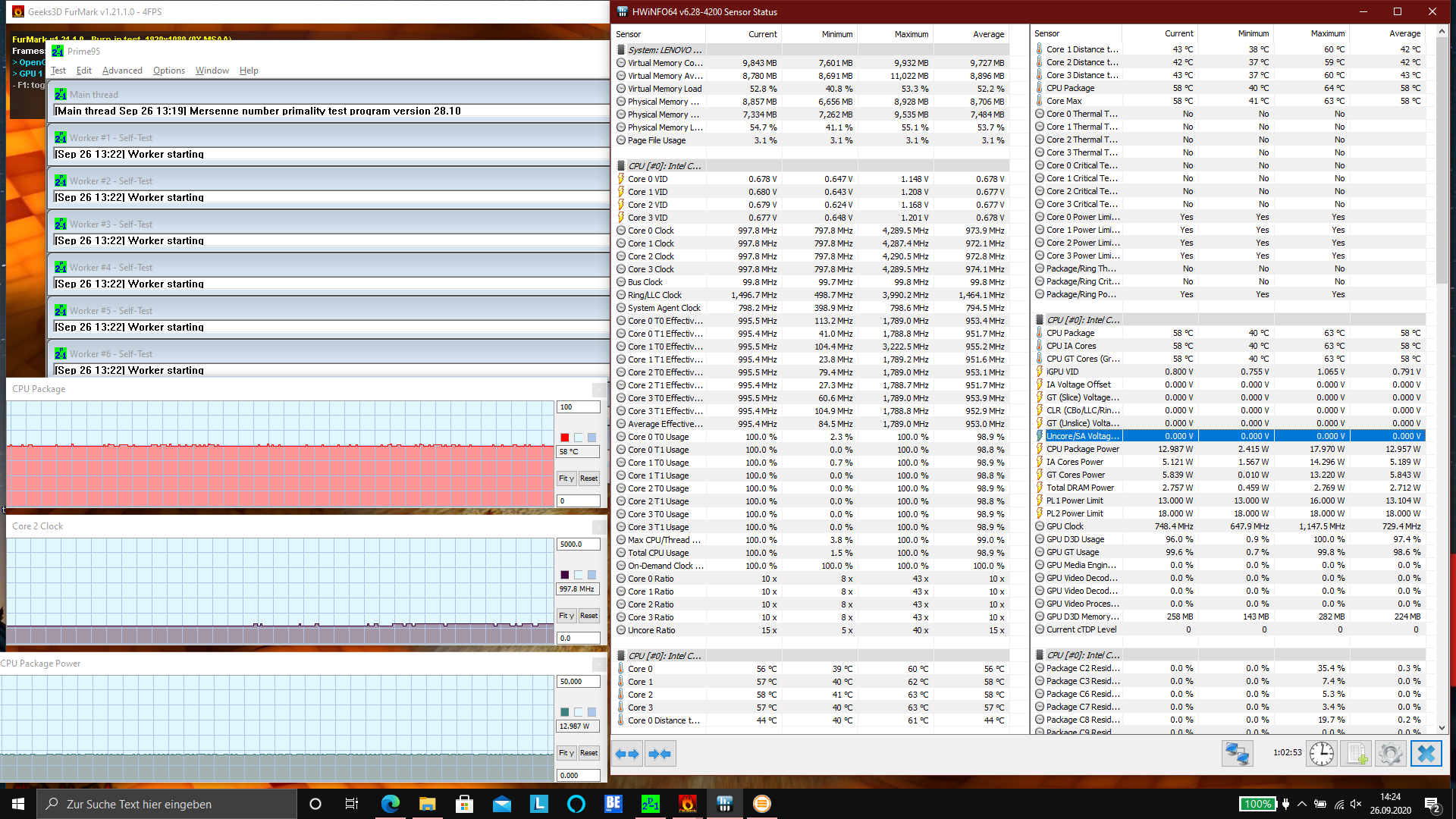Open the blue L app on taskbar
1456x819 pixels.
539,804
